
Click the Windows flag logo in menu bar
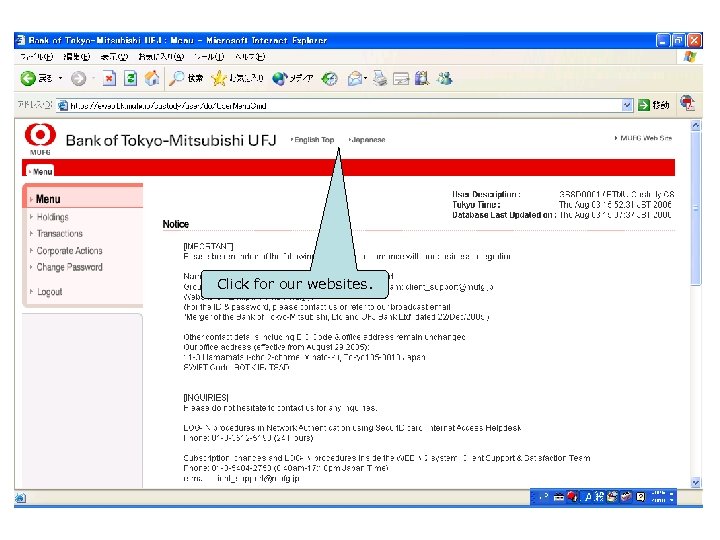click(690, 56)
